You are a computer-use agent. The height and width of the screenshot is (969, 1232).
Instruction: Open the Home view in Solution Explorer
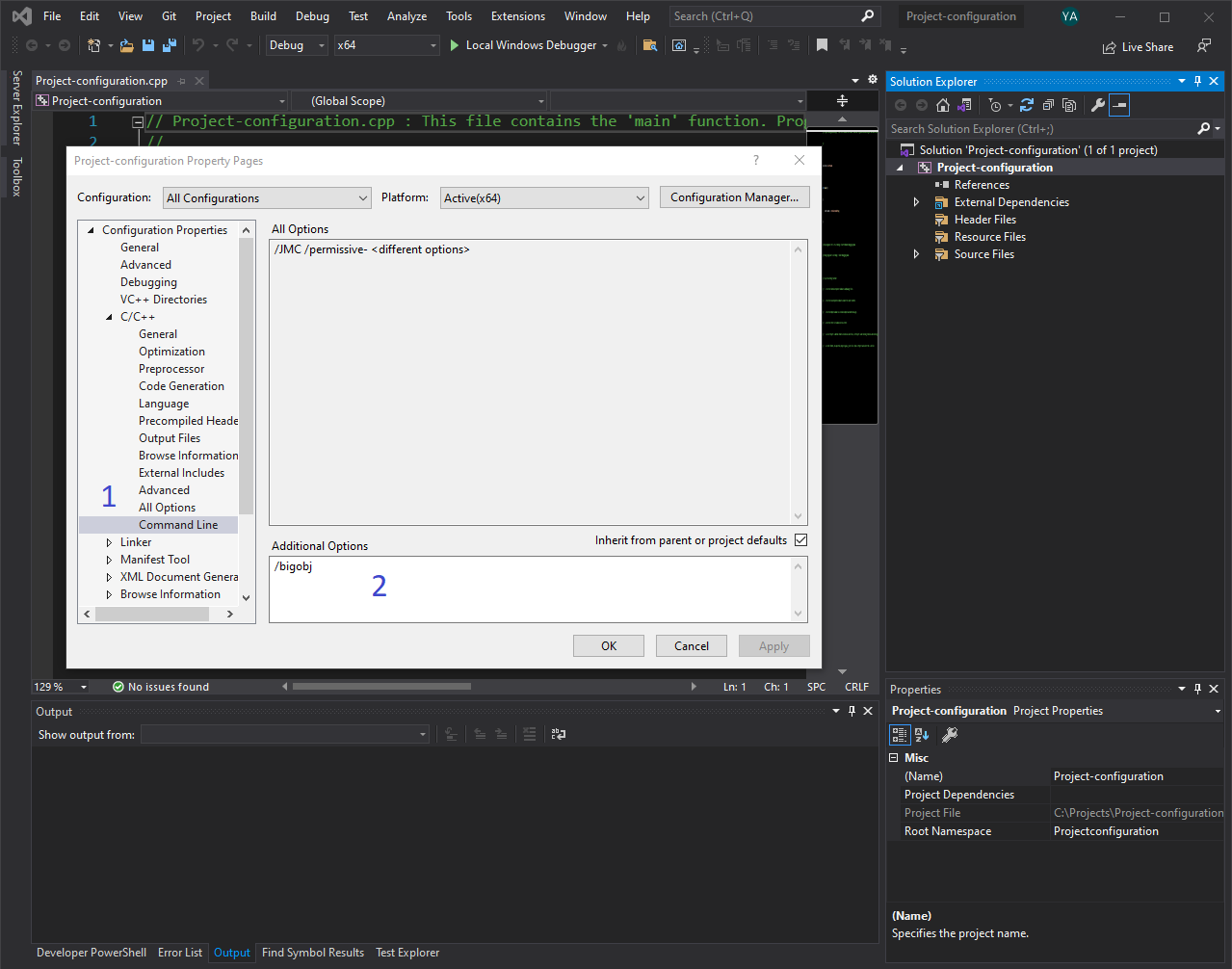point(942,105)
